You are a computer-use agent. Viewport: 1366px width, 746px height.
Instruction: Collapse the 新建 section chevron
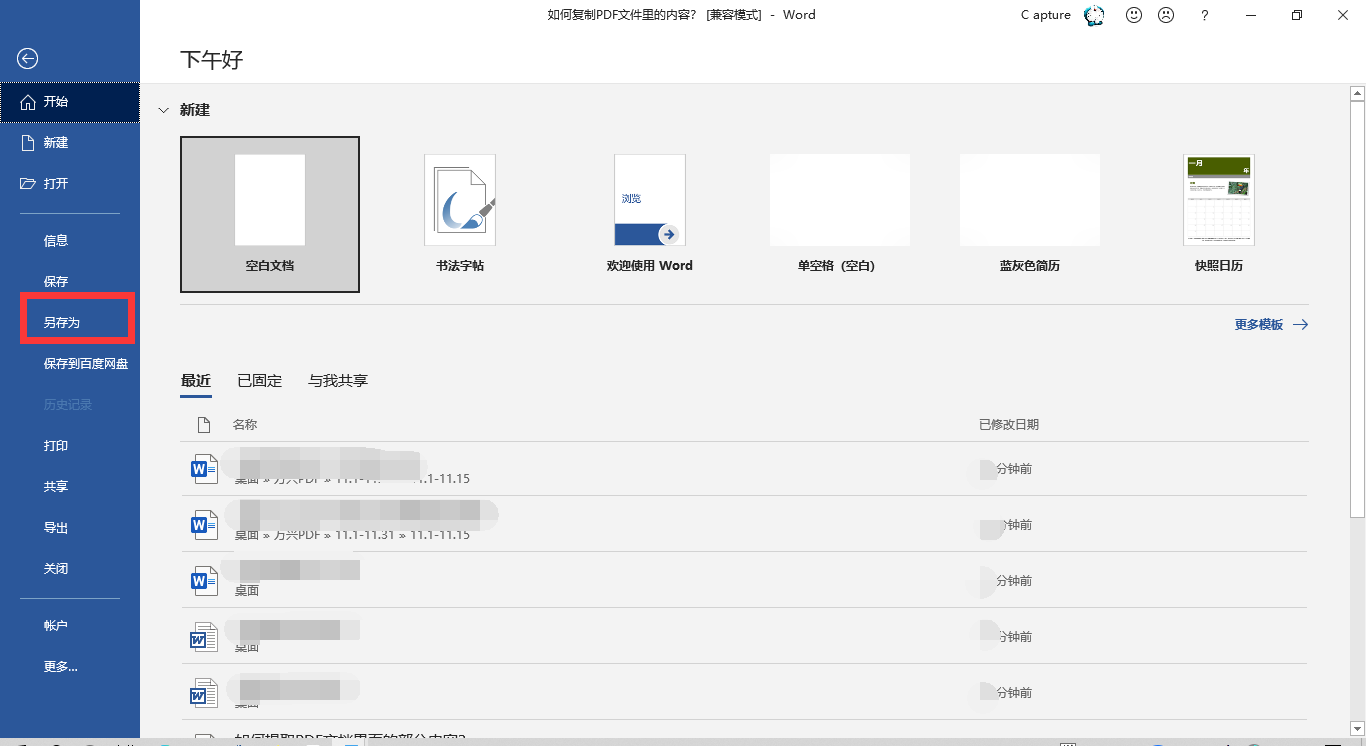[163, 110]
